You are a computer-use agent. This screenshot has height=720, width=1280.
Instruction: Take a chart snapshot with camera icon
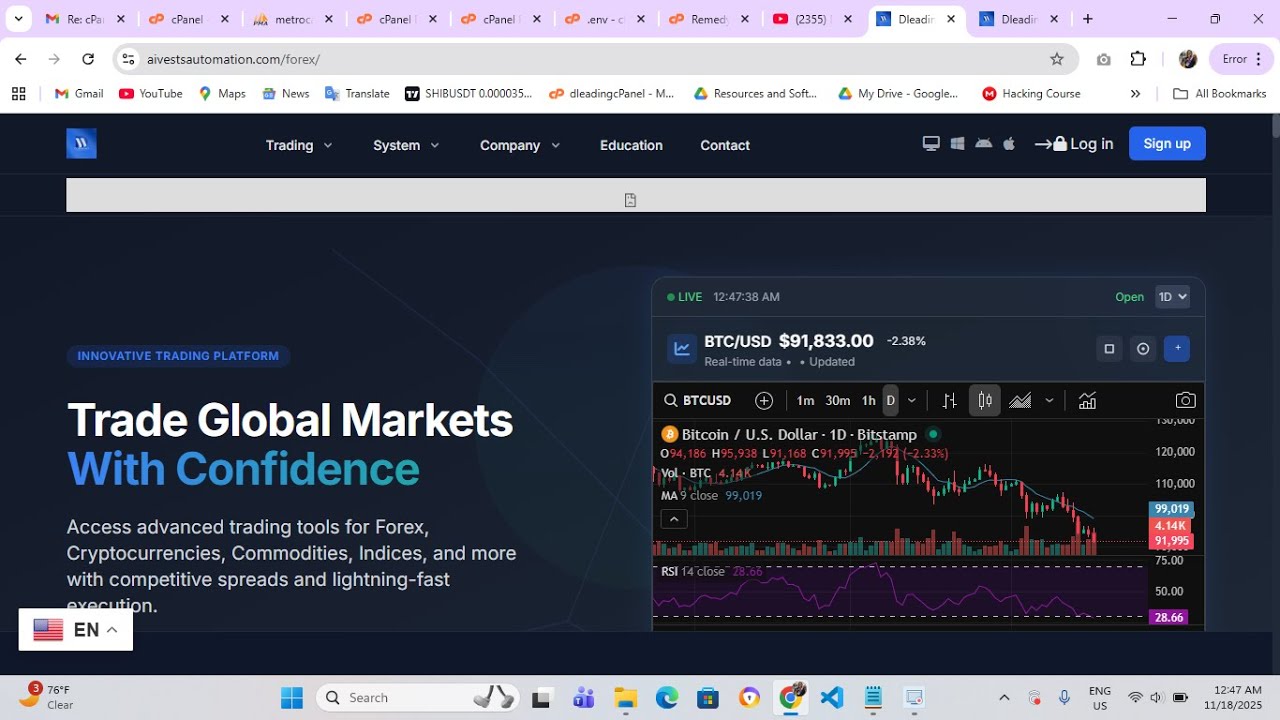[x=1185, y=400]
